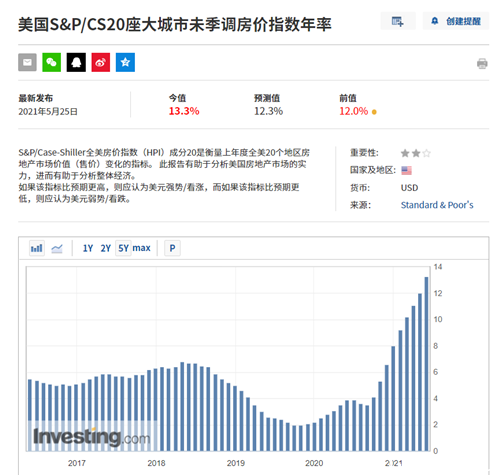Click the 创建提醒 alert button
This screenshot has height=475, width=500.
(456, 21)
